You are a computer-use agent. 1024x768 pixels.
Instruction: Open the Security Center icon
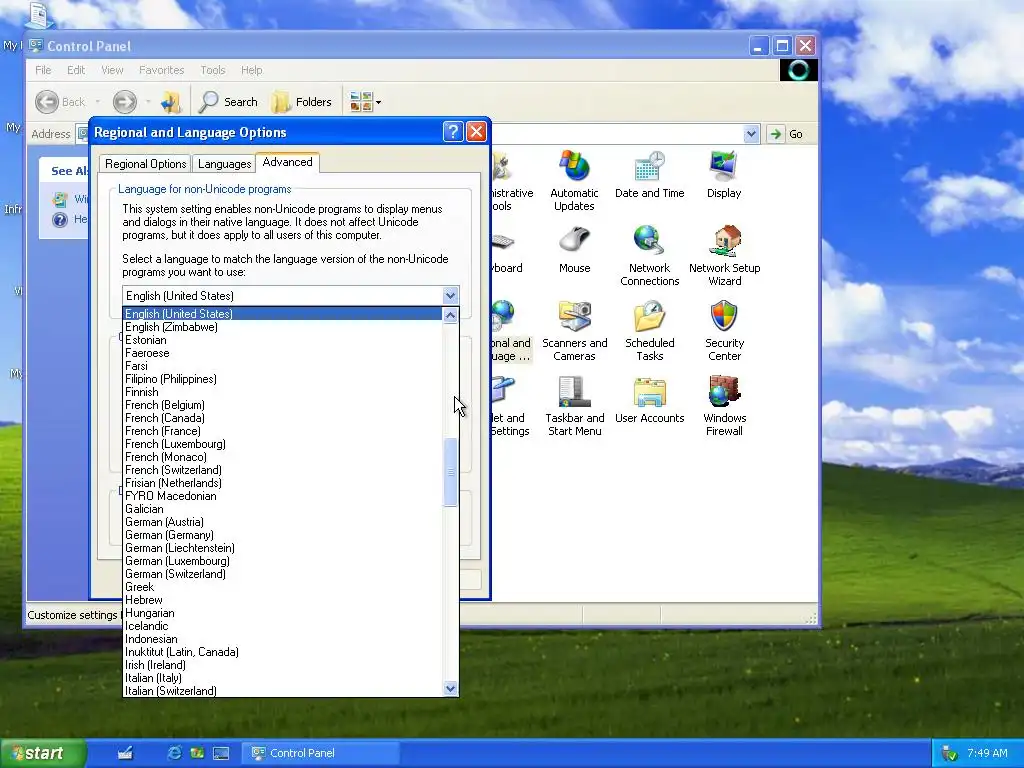pos(724,331)
